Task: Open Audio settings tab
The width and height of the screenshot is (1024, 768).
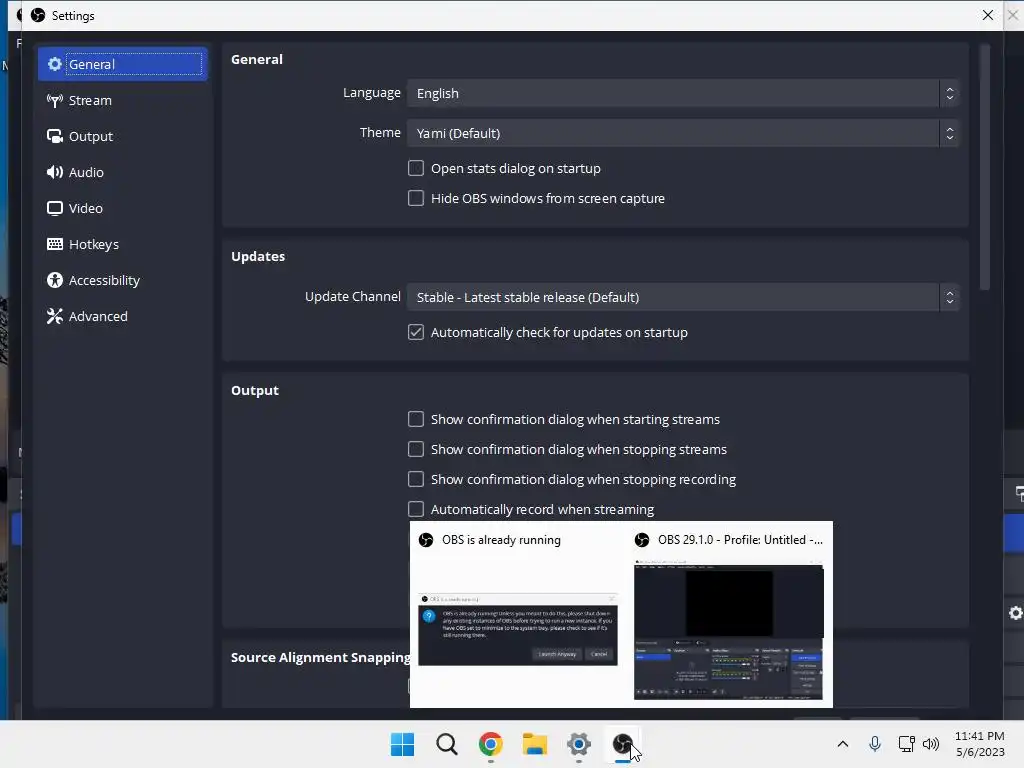Action: [123, 172]
